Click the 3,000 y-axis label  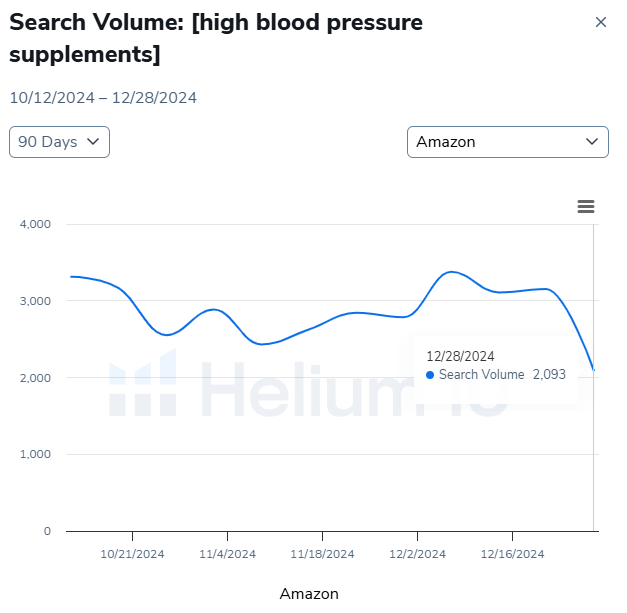[35, 301]
